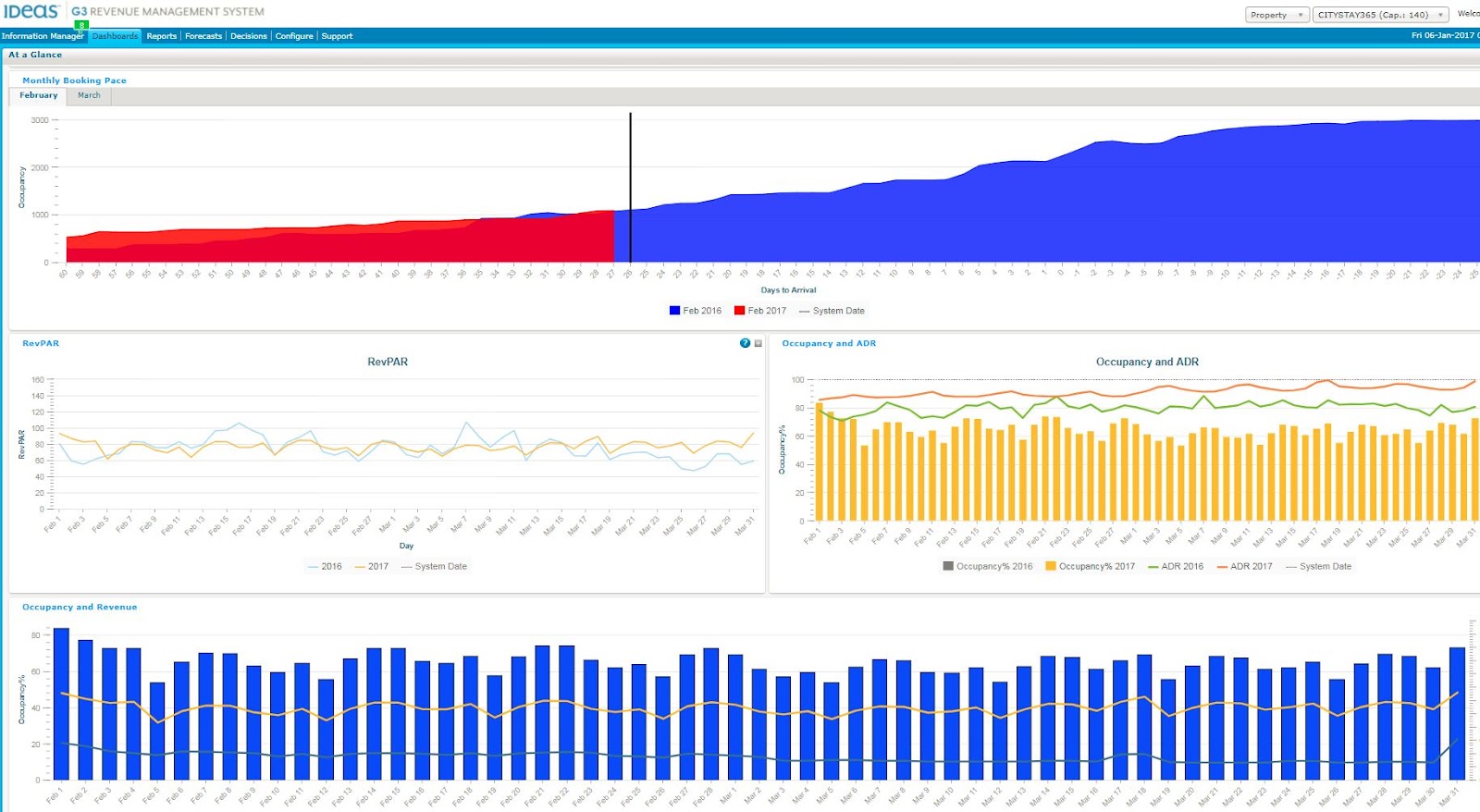Screen dimensions: 1480x812
Task: Click the RevPAR panel maximize square icon
Action: [758, 343]
